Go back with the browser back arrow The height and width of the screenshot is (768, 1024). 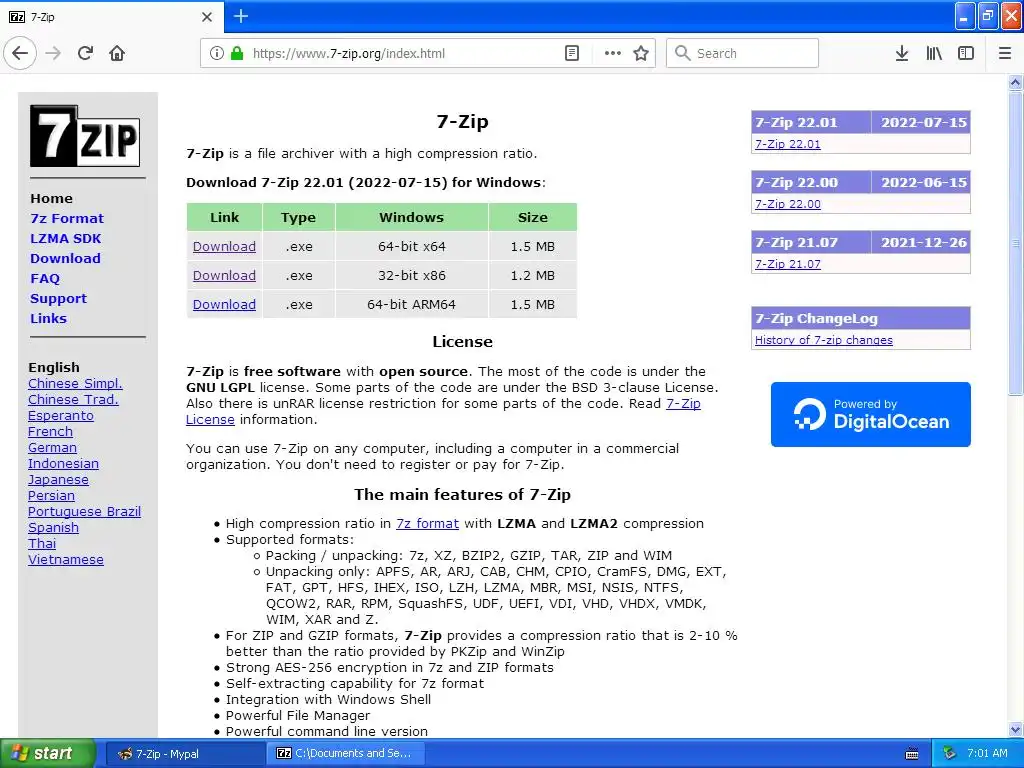click(20, 53)
